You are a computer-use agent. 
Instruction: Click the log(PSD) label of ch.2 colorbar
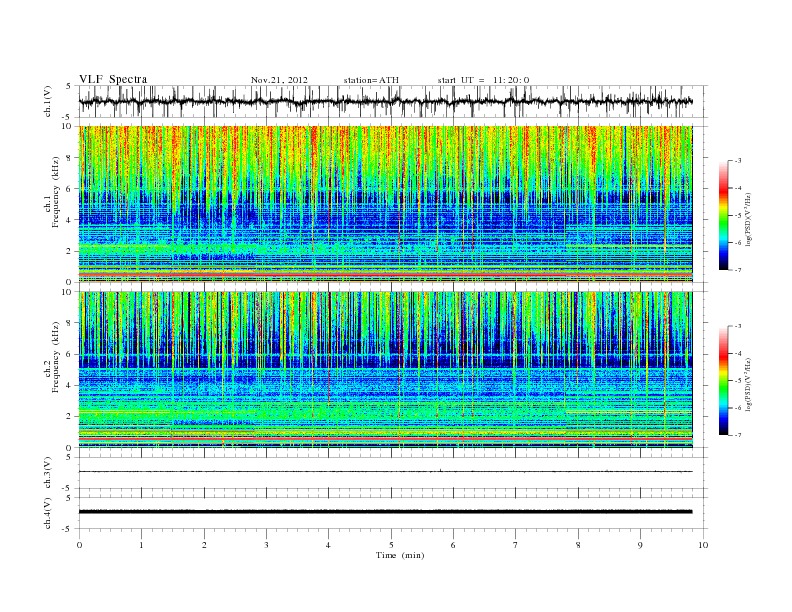coord(749,384)
